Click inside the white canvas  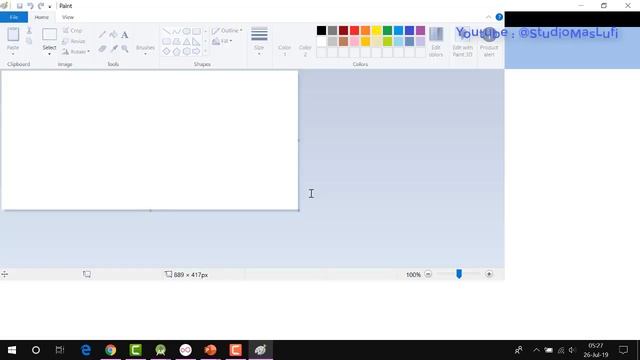point(150,140)
